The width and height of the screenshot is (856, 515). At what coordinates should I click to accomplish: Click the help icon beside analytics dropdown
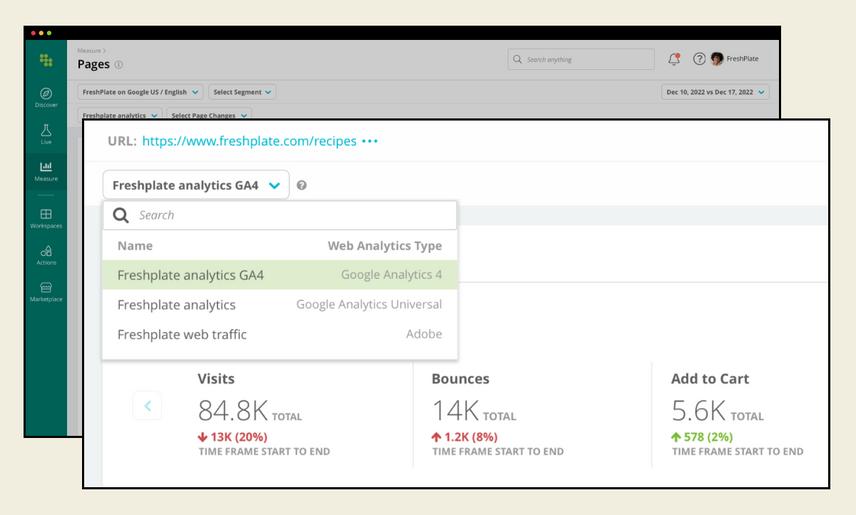301,185
